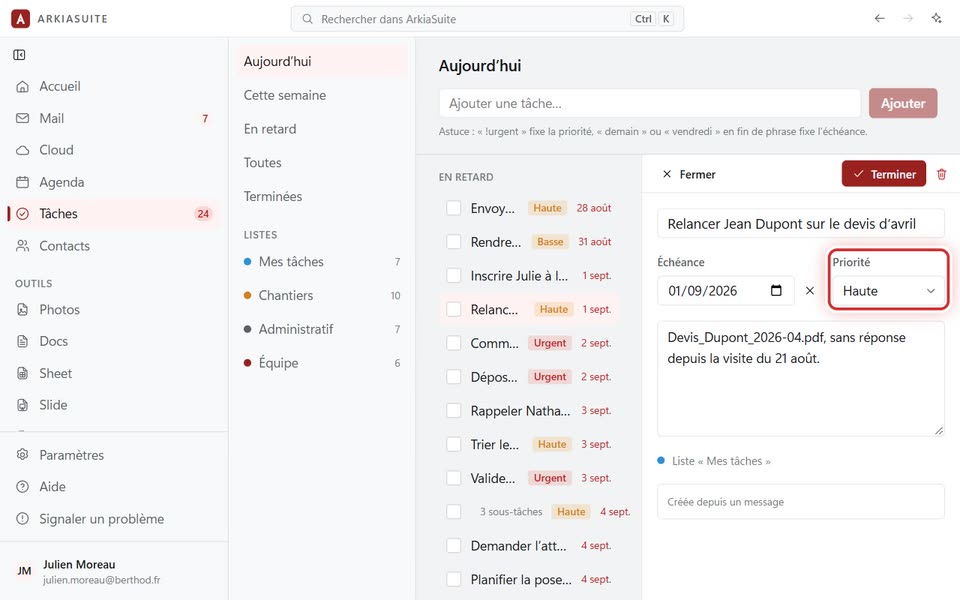
Task: Launch the Sheet tool
Action: [114, 373]
